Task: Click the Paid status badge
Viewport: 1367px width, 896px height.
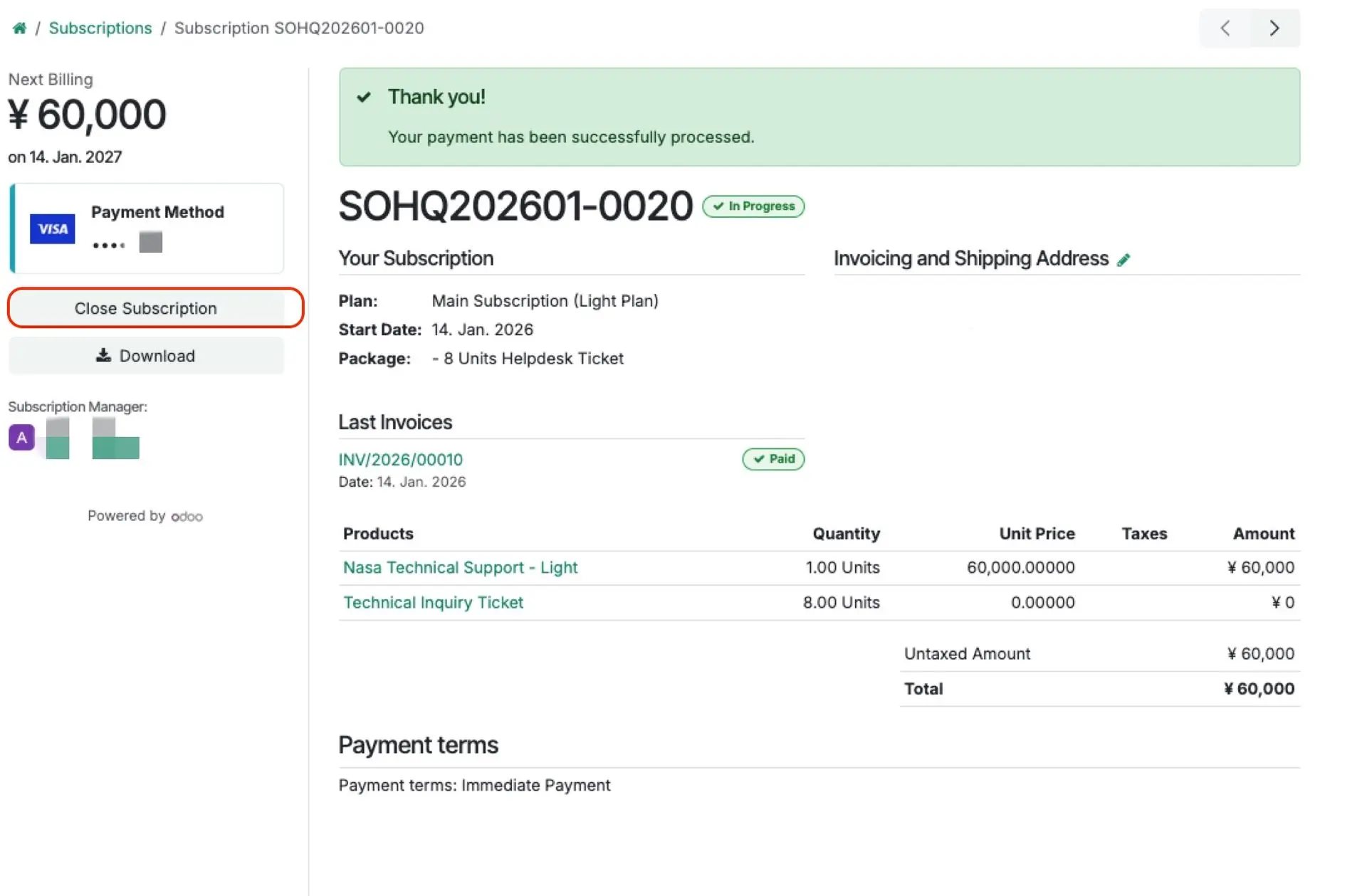Action: pyautogui.click(x=773, y=459)
